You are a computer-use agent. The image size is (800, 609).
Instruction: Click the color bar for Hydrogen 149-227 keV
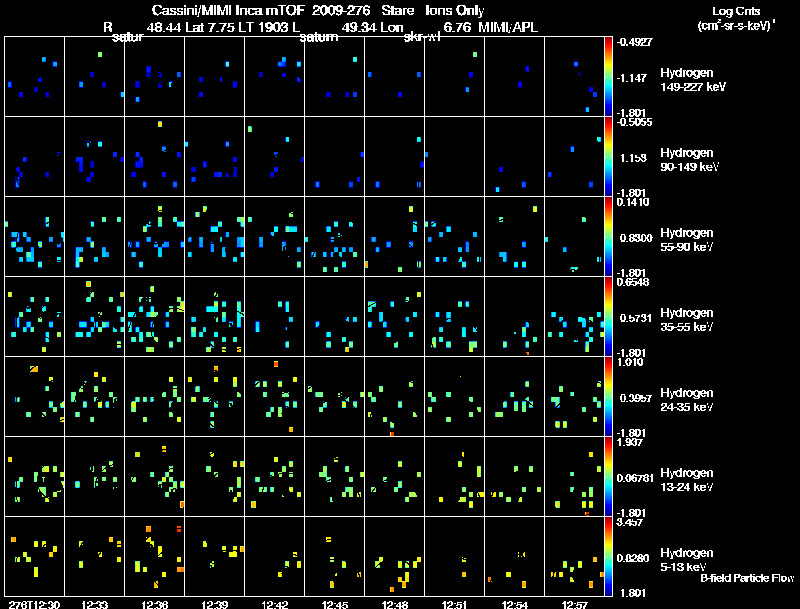coord(608,77)
